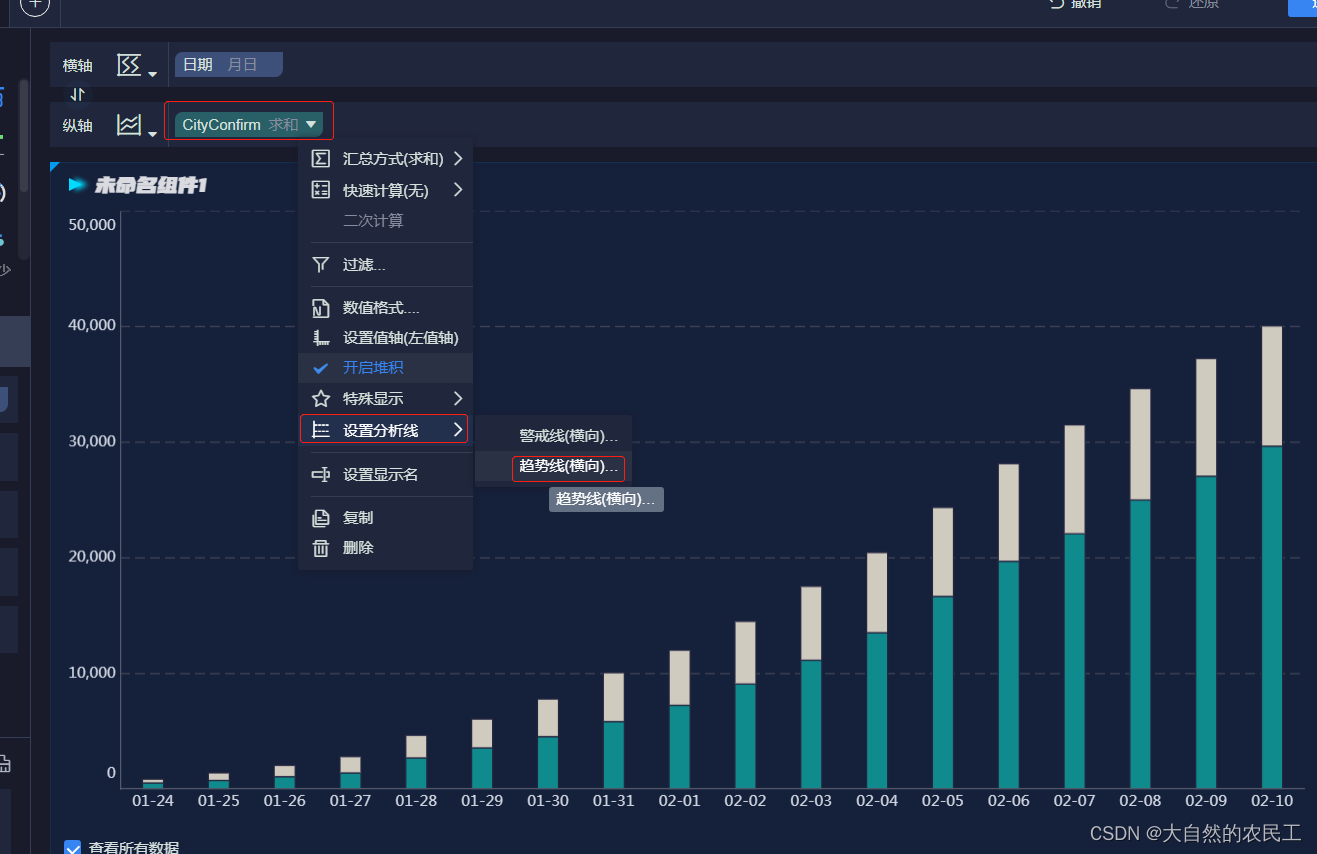Click the teal segment of the 02-10 bar
The image size is (1317, 854).
point(1272,617)
